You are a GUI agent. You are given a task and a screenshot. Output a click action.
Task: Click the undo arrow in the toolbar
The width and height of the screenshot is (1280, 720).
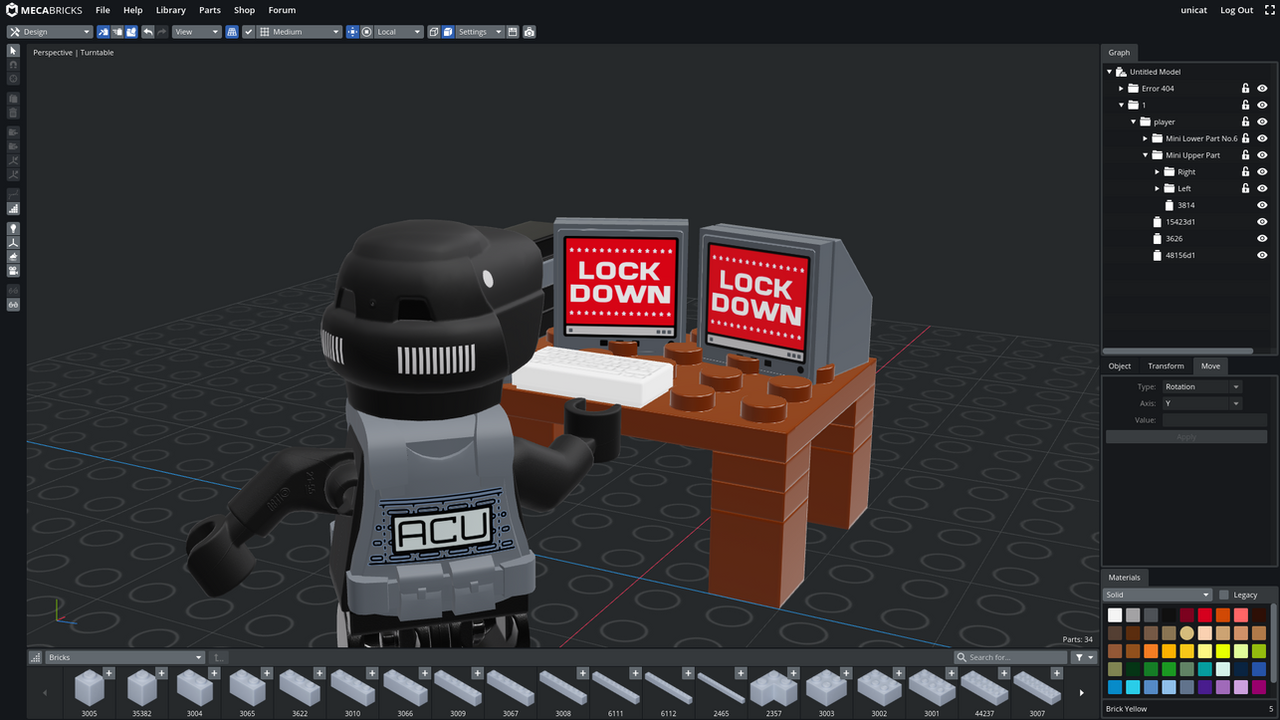click(148, 32)
